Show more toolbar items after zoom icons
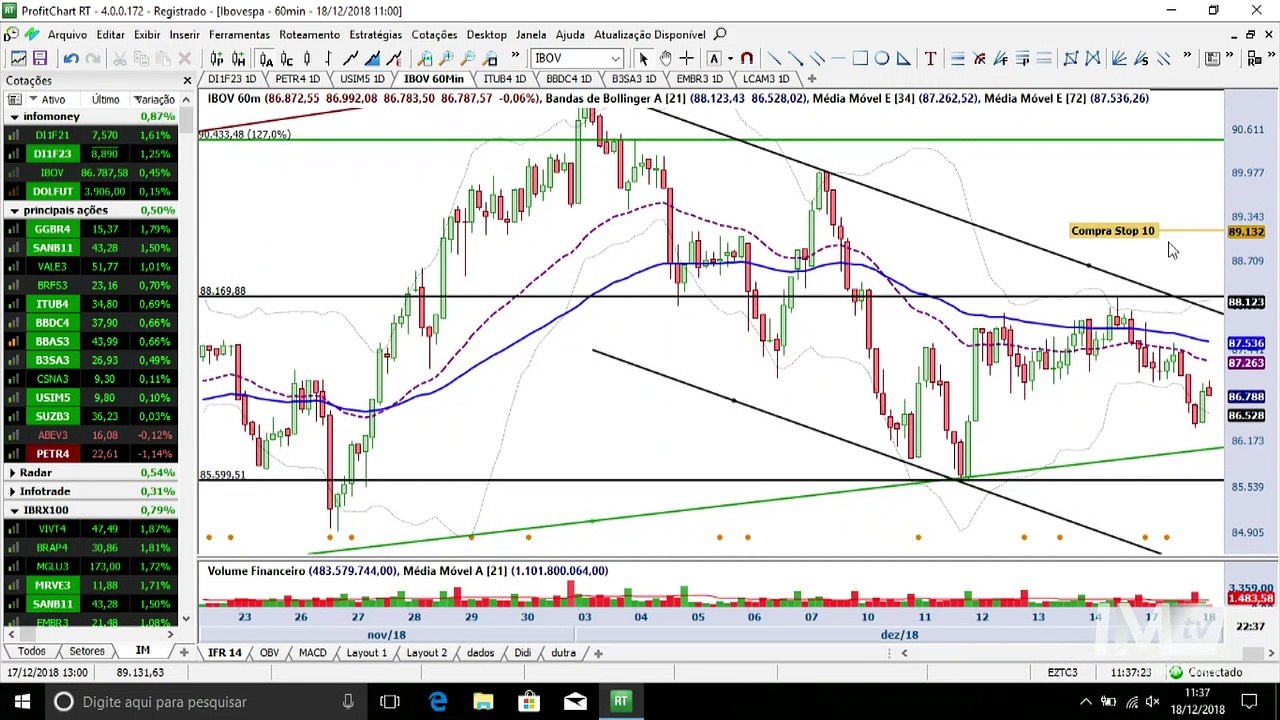1280x720 pixels. (x=515, y=57)
